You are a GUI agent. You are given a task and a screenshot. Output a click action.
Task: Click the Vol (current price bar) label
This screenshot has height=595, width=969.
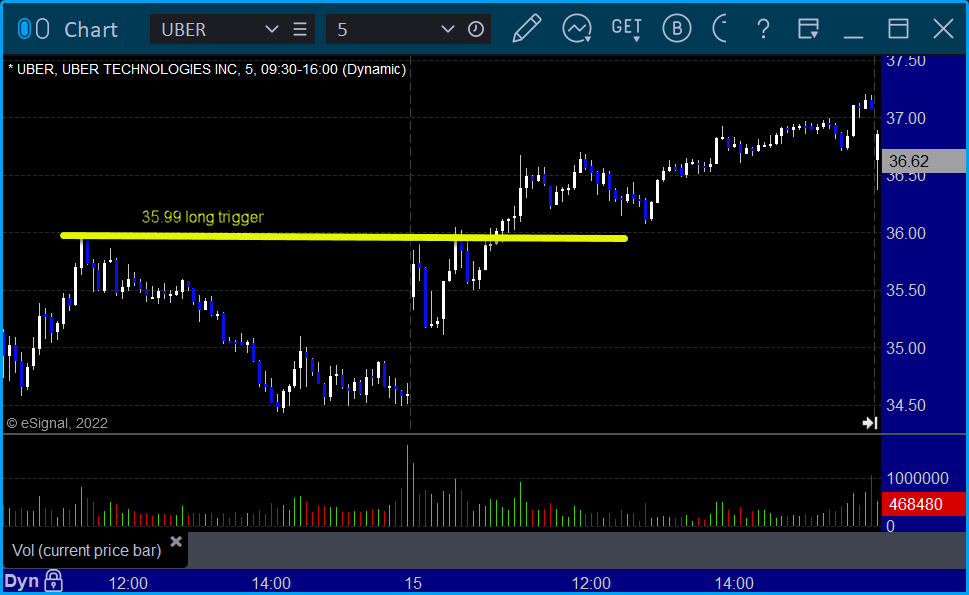point(87,550)
